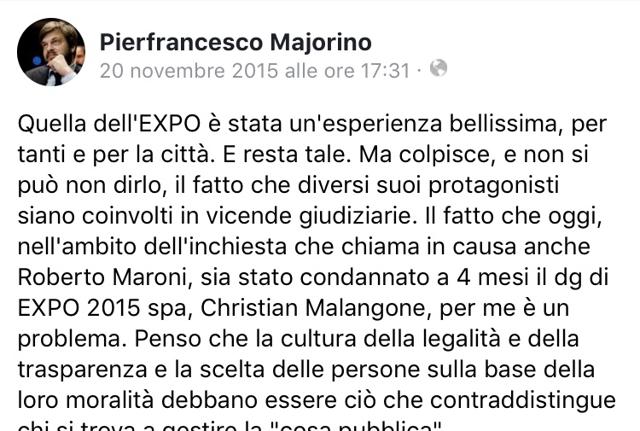Click the partially visible "cosa pubblica" line
The width and height of the screenshot is (640, 431).
[x=230, y=427]
